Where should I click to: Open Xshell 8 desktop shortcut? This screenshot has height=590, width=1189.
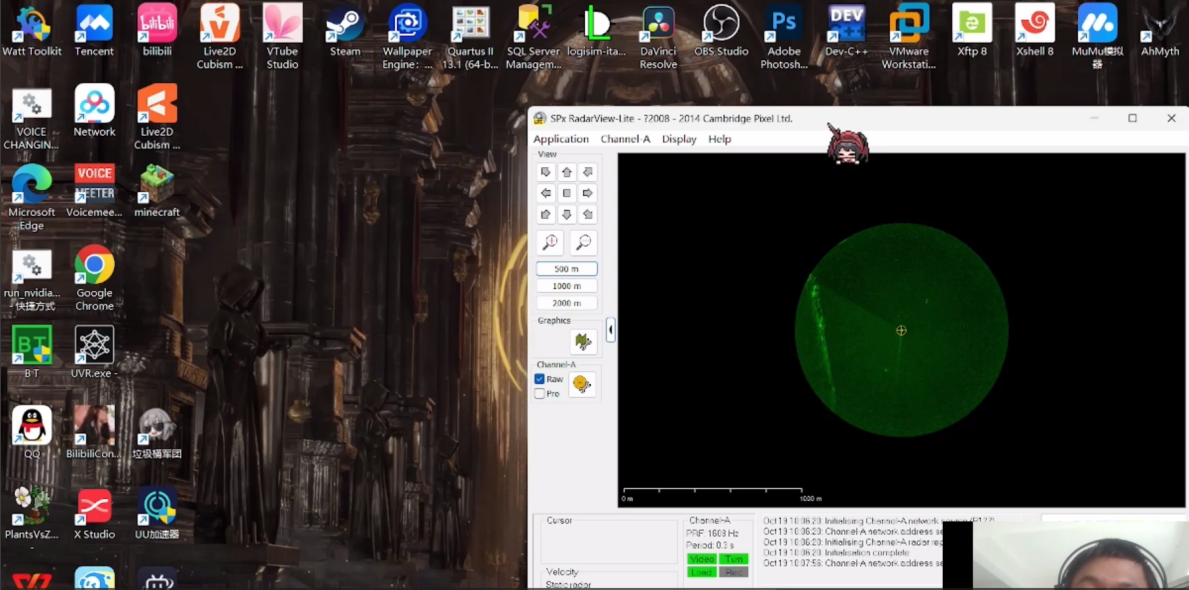1035,30
